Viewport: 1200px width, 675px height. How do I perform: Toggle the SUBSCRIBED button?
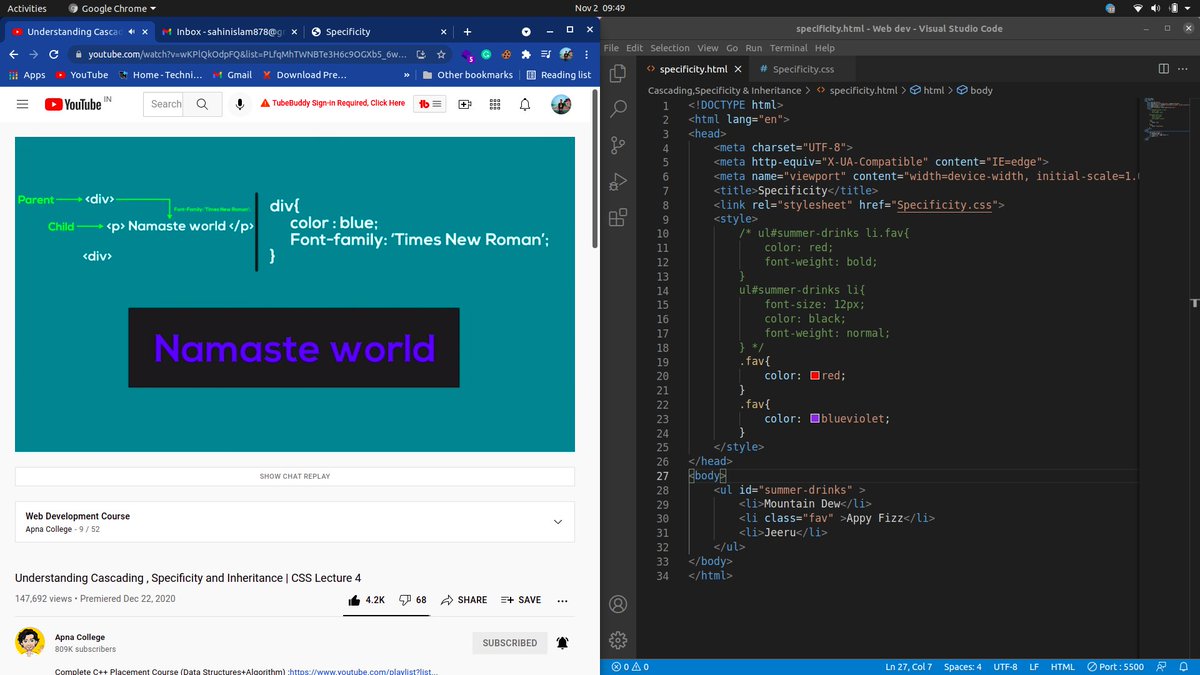(x=510, y=643)
